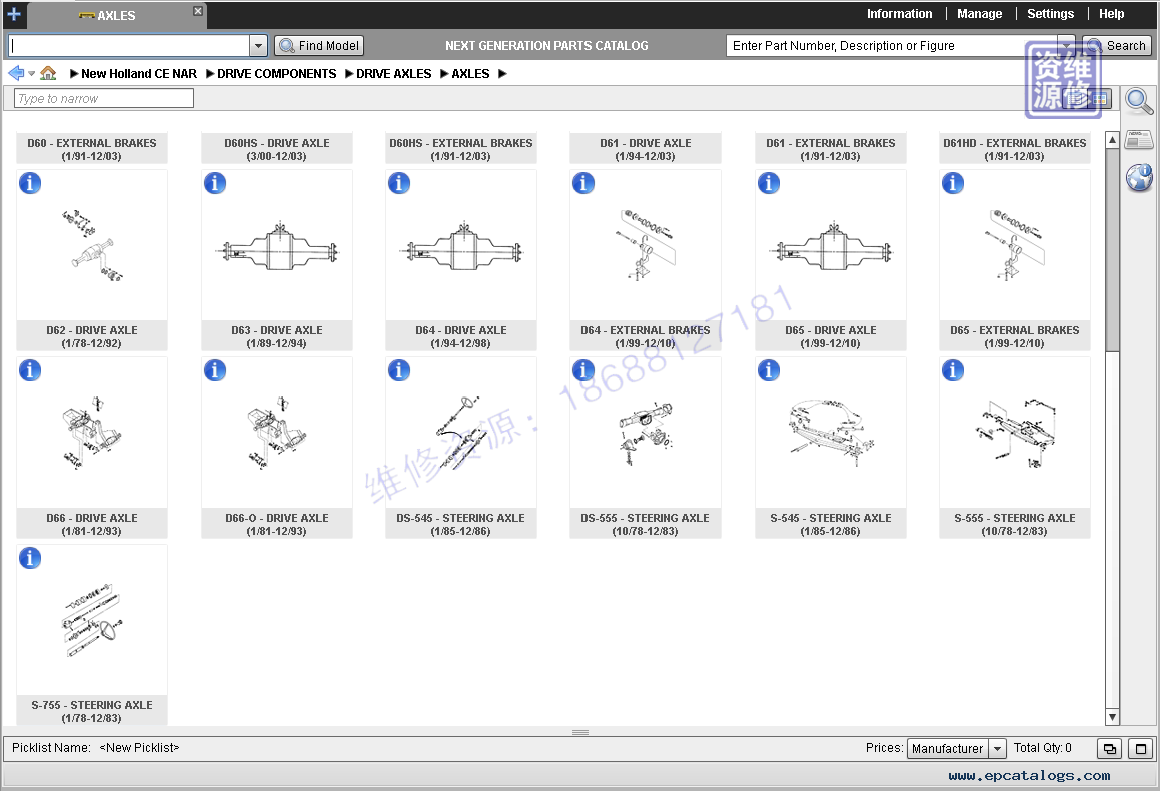Screen dimensions: 1160x791
Task: Navigate to DRIVE COMPONENTS breadcrumb
Action: click(276, 74)
